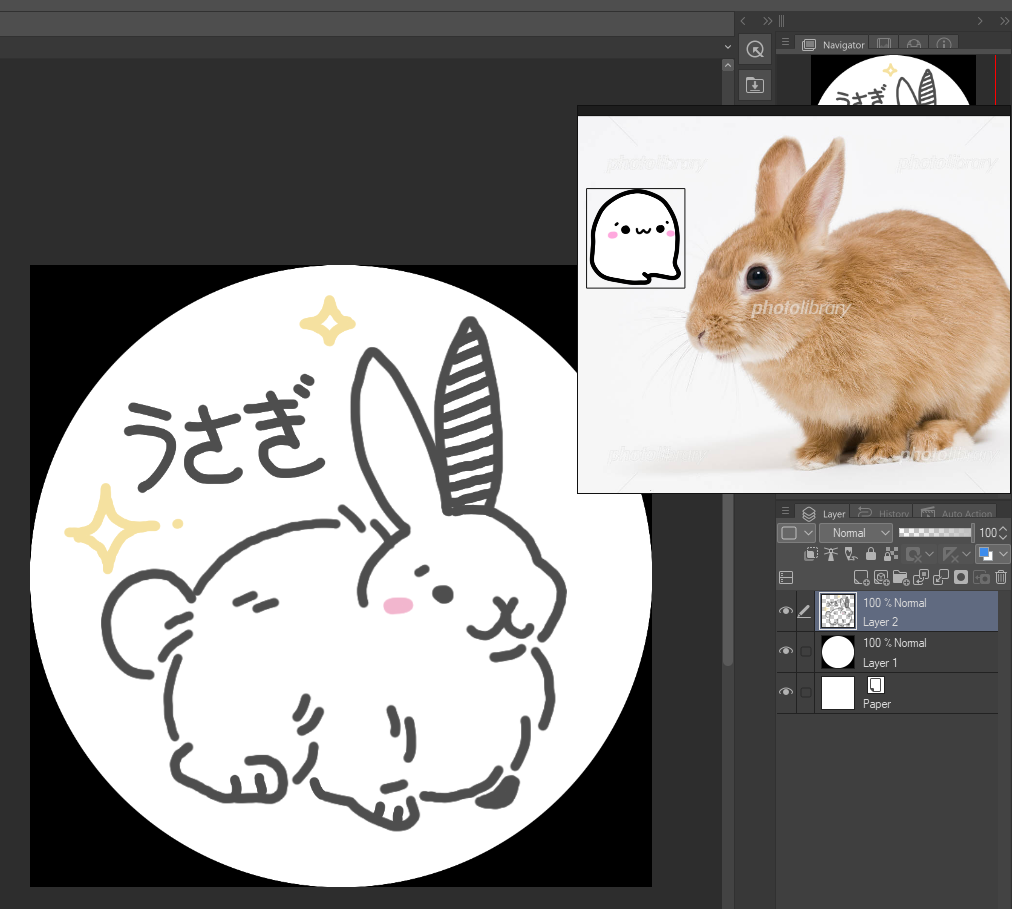Image resolution: width=1012 pixels, height=909 pixels.
Task: Add a new layer folder
Action: 901,577
